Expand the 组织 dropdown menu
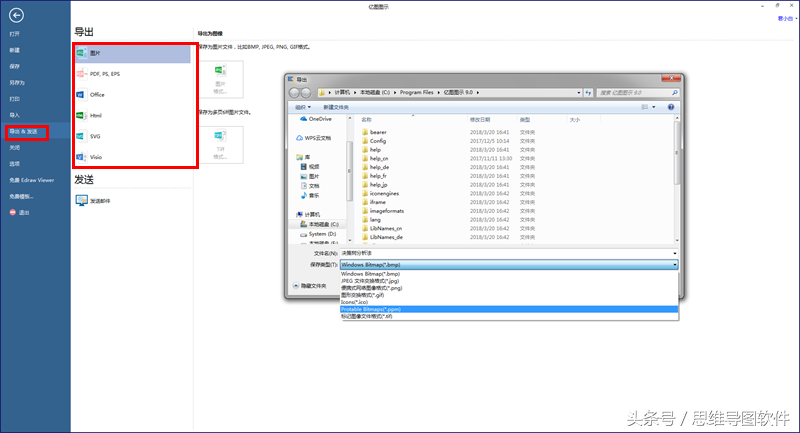Image resolution: width=800 pixels, height=433 pixels. pyautogui.click(x=302, y=106)
